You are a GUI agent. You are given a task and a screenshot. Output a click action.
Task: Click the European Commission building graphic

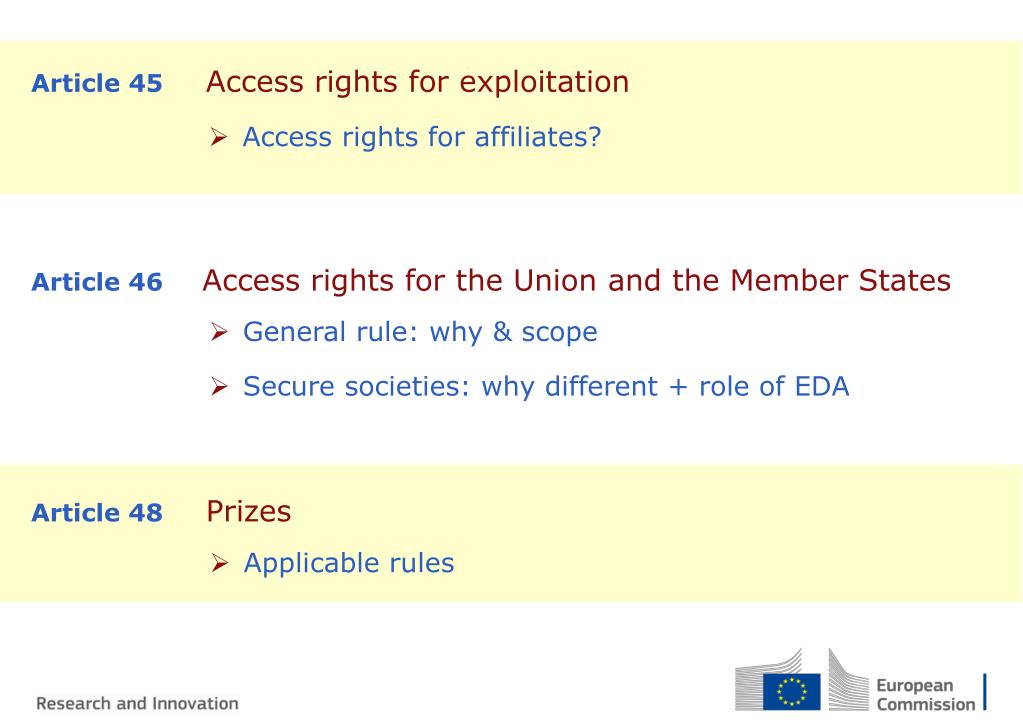click(802, 680)
